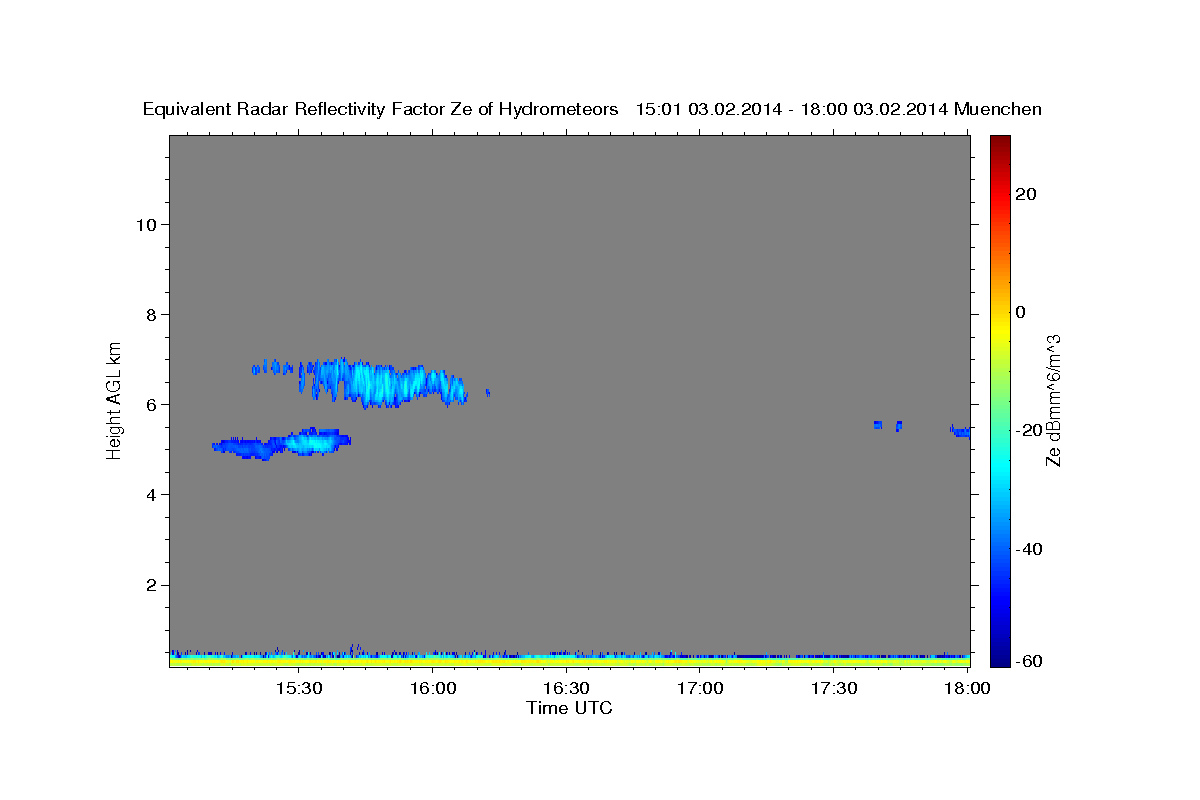Click the colorbar value label 0

click(1020, 312)
